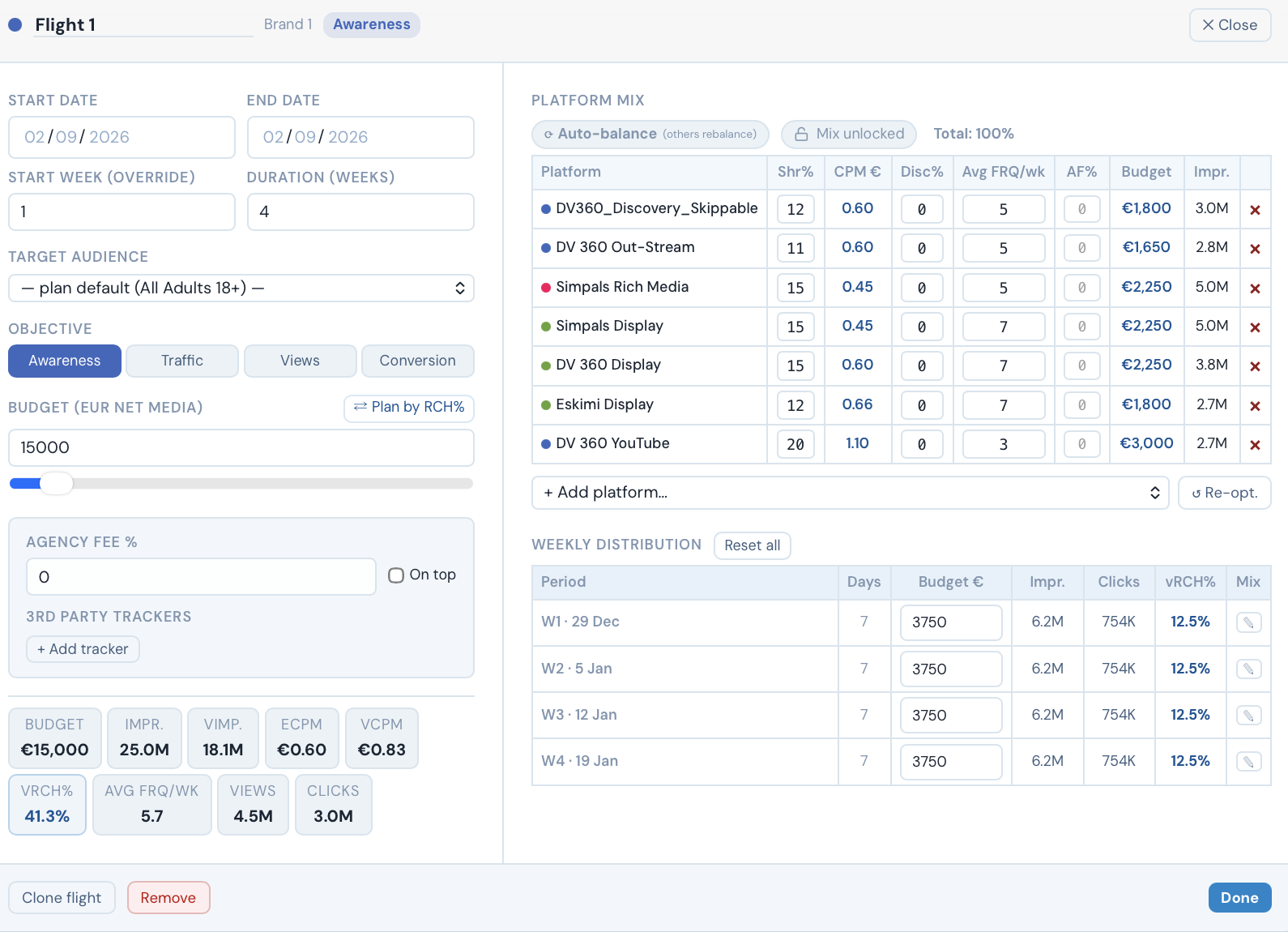Viewport: 1288px width, 932px height.
Task: Click the Start Week override field
Action: click(x=122, y=212)
